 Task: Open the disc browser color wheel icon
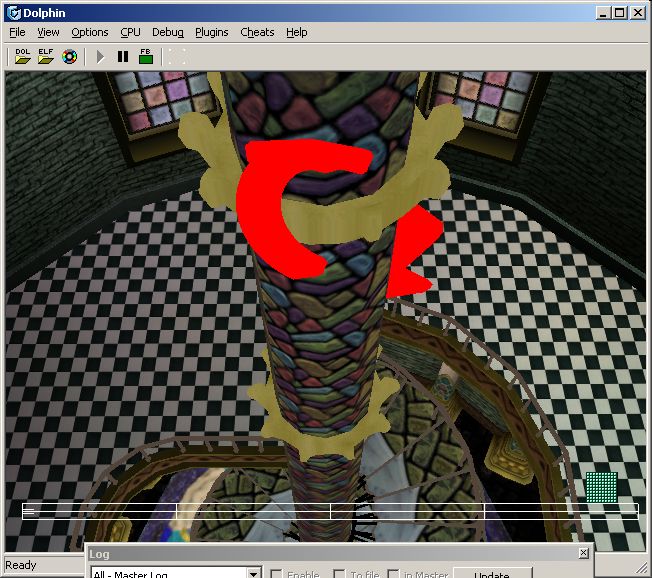(69, 57)
